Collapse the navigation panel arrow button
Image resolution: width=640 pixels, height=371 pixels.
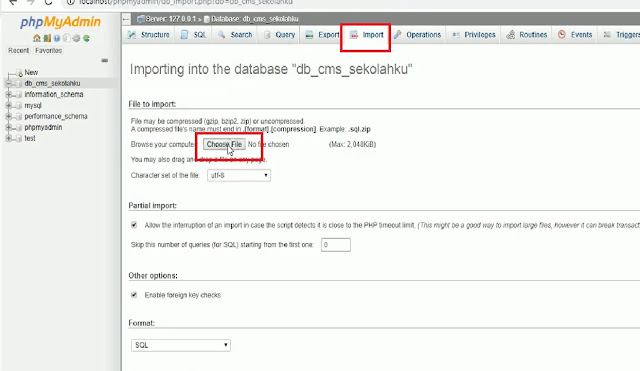point(126,19)
